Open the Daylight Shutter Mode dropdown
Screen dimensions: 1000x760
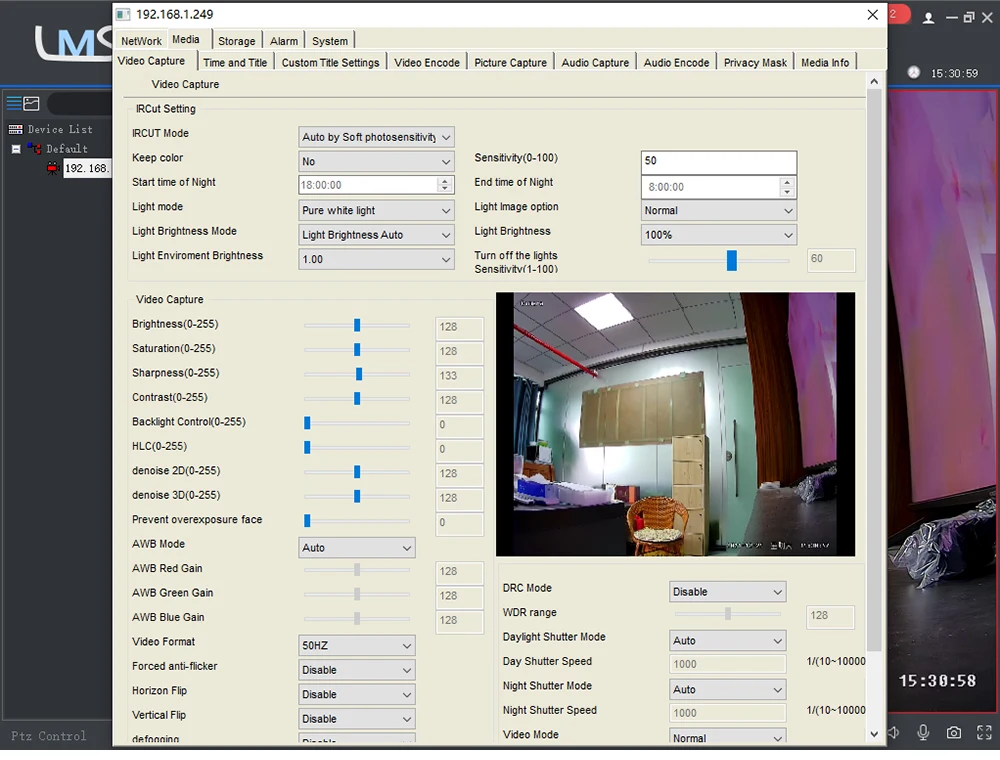(x=728, y=641)
